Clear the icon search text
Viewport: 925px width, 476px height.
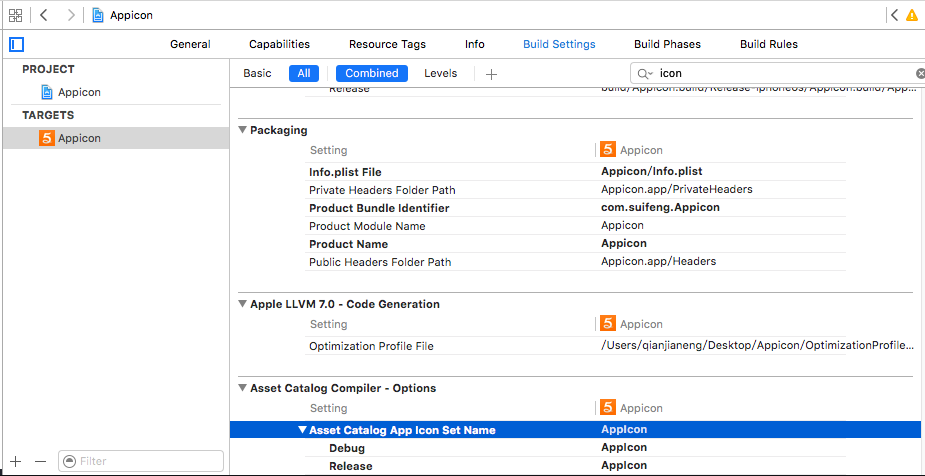(920, 74)
